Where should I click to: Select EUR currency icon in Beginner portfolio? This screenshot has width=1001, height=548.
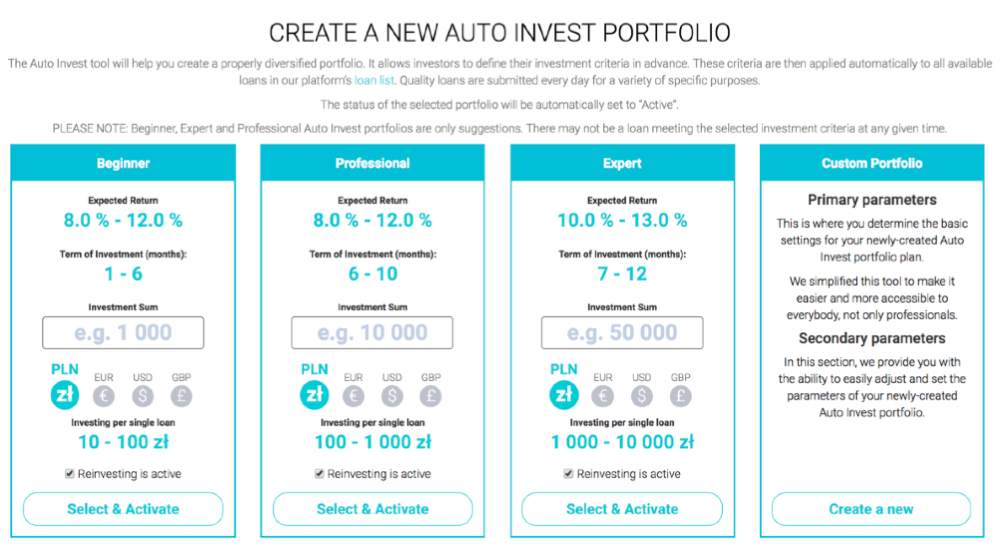click(x=104, y=396)
